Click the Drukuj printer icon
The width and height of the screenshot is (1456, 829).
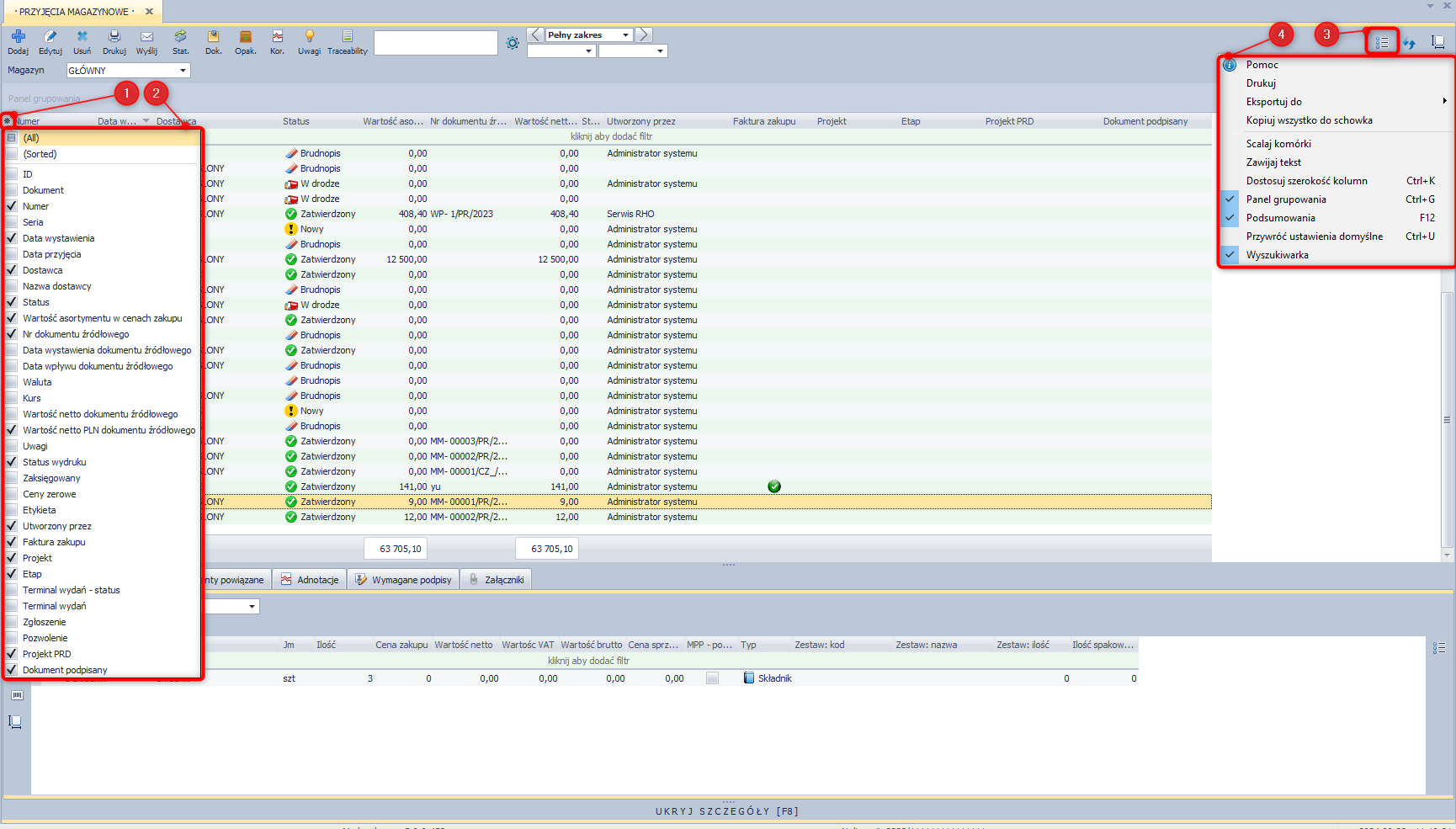(x=114, y=37)
